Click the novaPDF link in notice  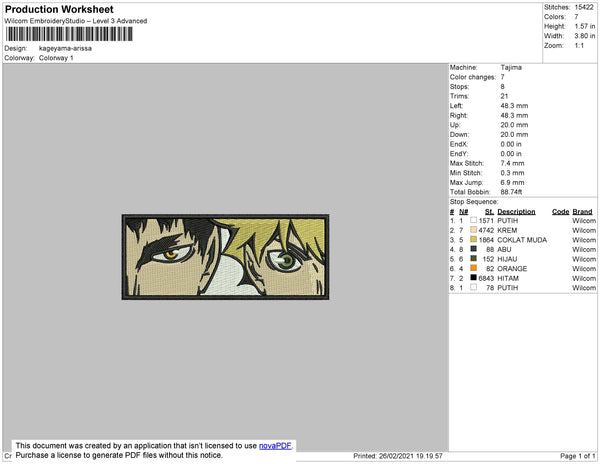pos(275,446)
